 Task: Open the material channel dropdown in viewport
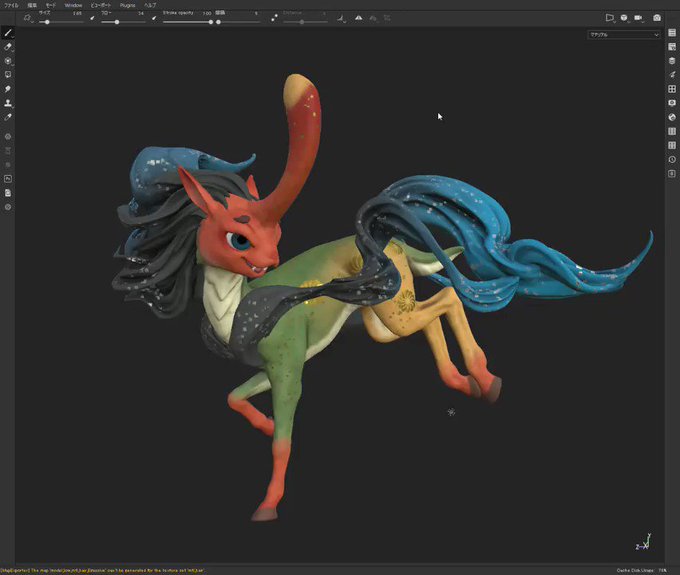(x=624, y=35)
